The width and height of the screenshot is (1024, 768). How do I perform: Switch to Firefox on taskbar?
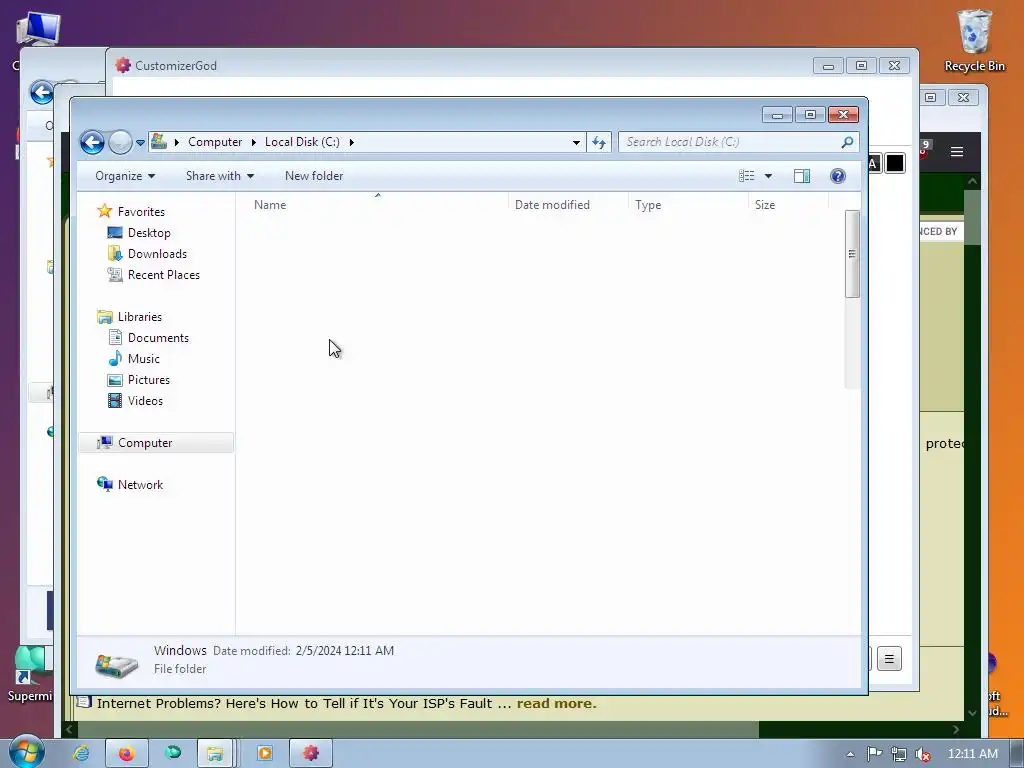(x=126, y=753)
